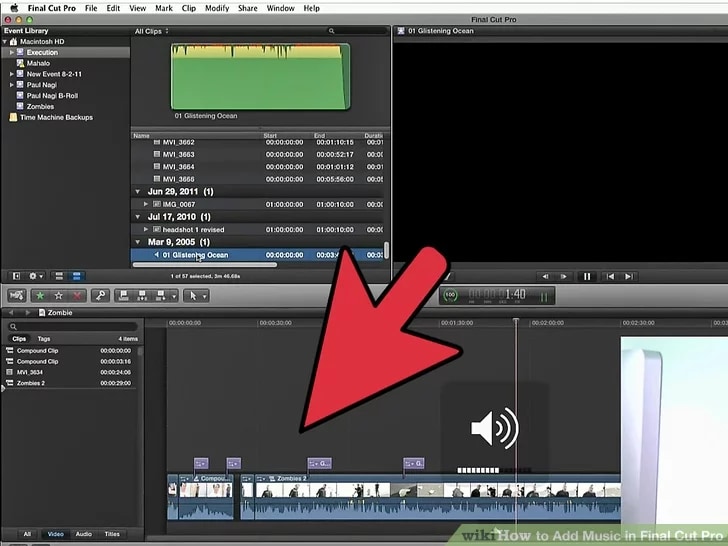The height and width of the screenshot is (546, 728).
Task: Click the connect clip to storyline icon
Action: (124, 295)
